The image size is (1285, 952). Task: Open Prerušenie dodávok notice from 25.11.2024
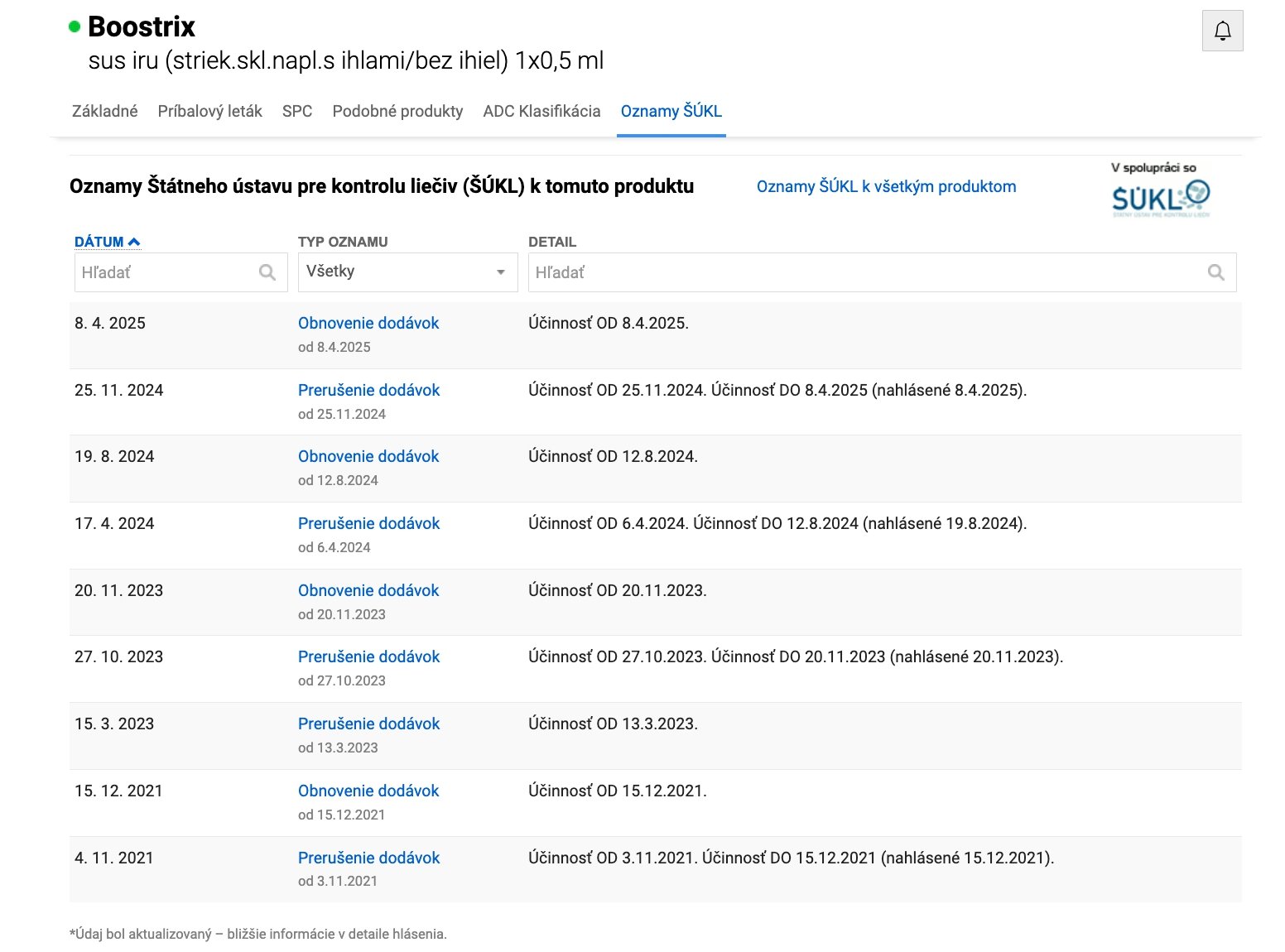tap(368, 390)
